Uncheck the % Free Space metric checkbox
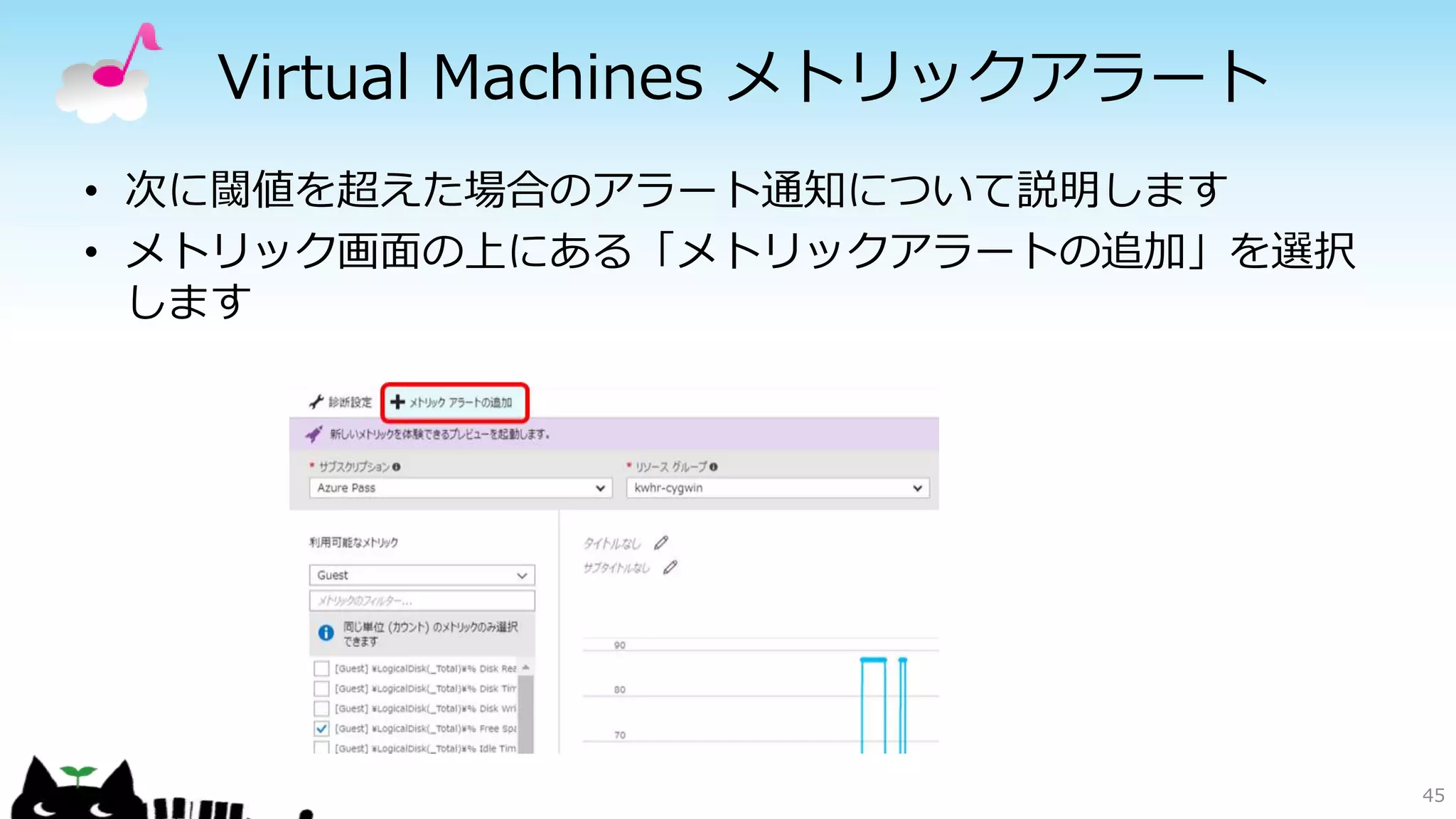This screenshot has width=1456, height=819. tap(321, 728)
